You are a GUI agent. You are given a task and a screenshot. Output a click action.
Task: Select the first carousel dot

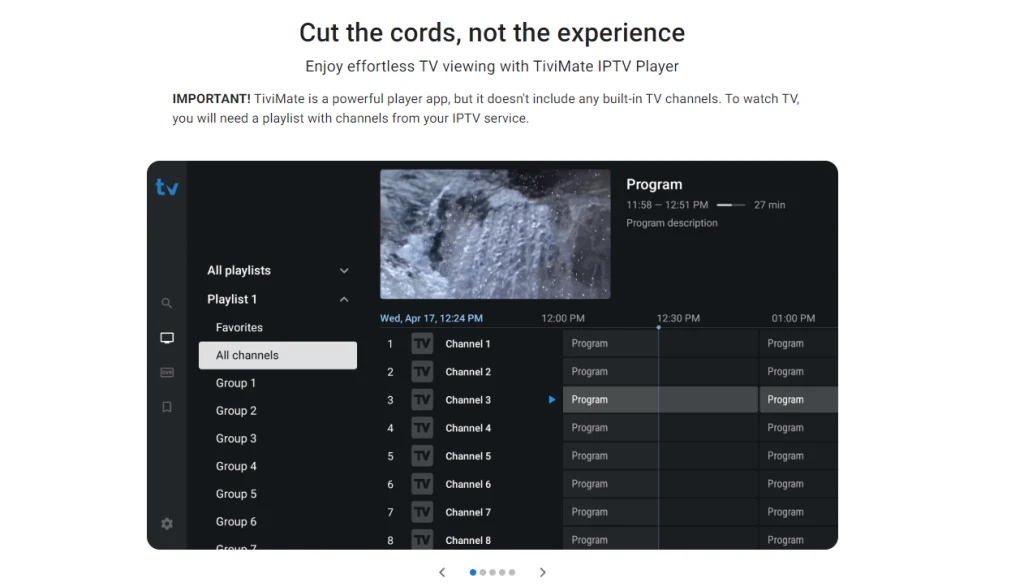(x=473, y=572)
